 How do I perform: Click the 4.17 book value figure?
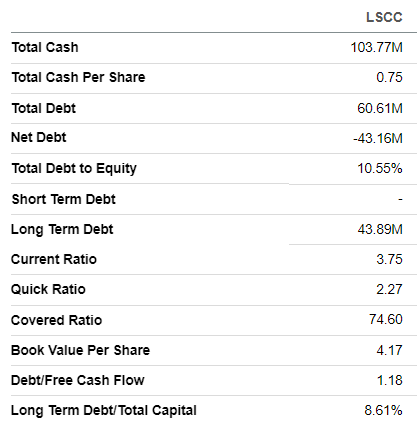point(389,350)
